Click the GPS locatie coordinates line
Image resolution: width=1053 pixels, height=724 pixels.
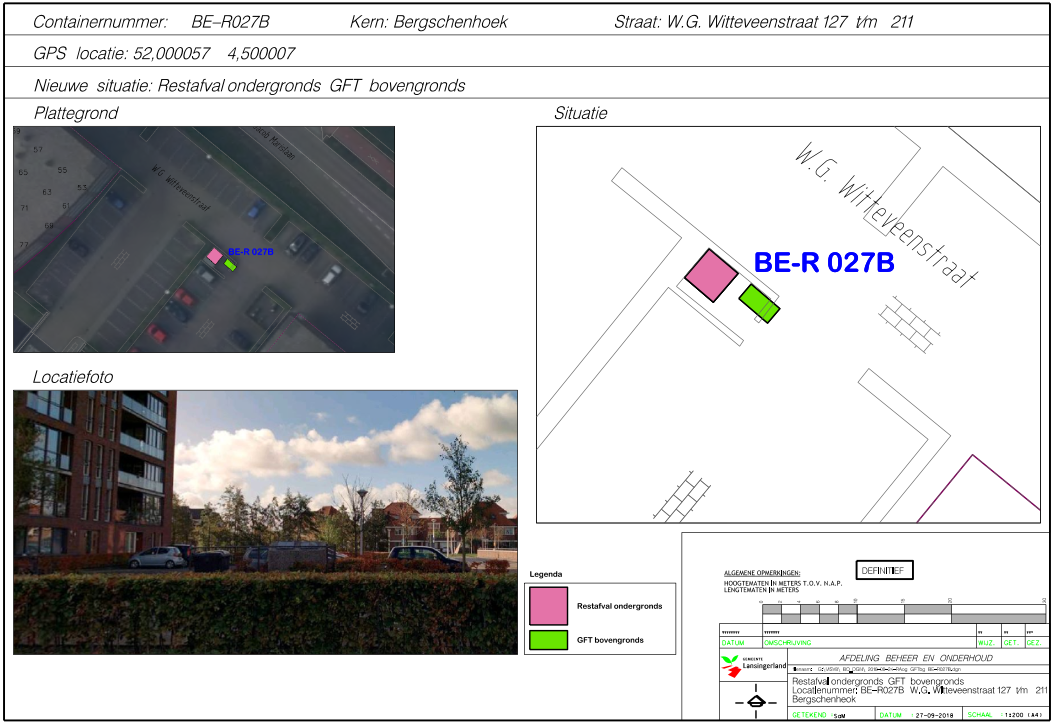pyautogui.click(x=164, y=54)
